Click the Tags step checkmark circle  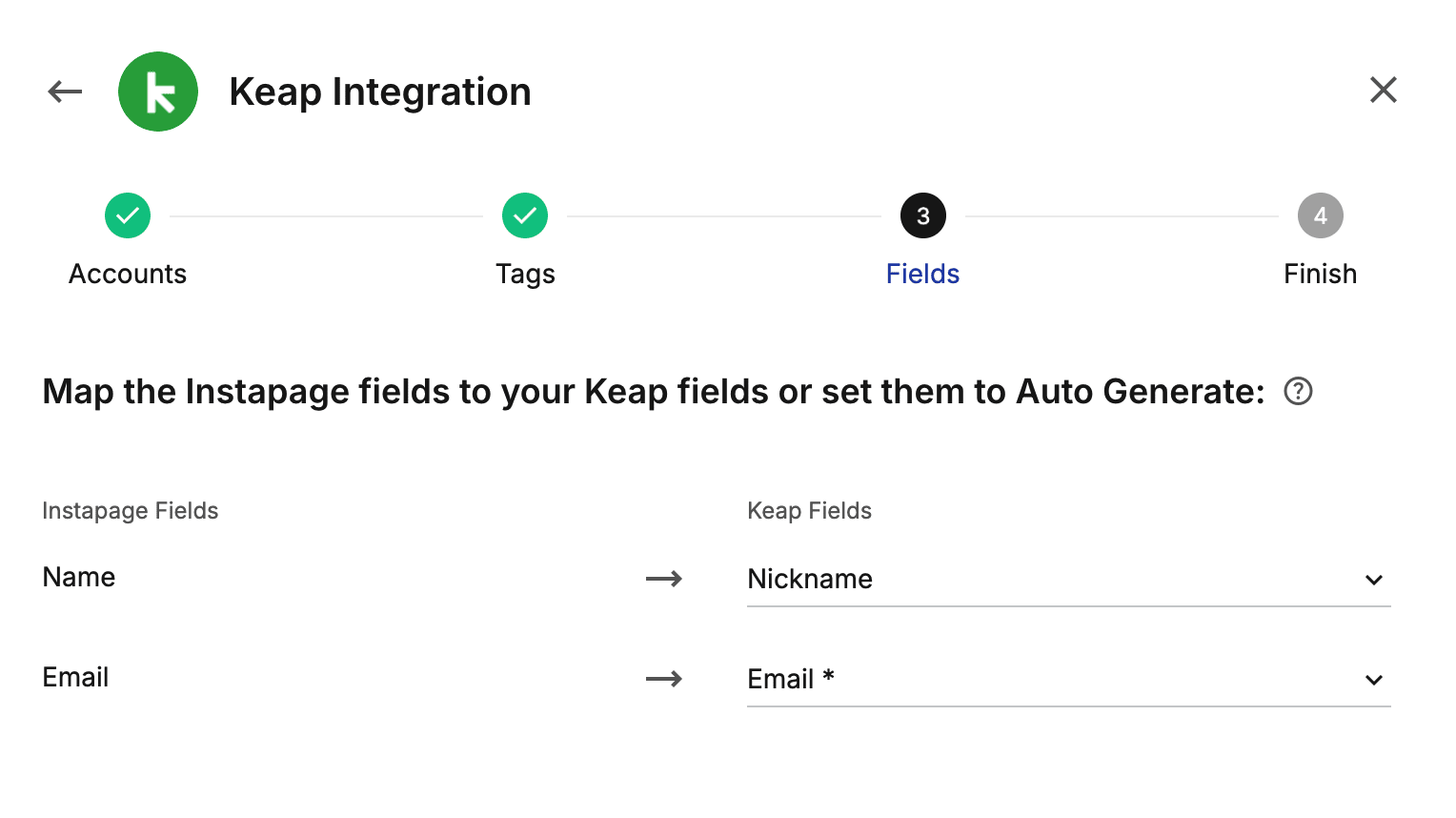tap(525, 215)
